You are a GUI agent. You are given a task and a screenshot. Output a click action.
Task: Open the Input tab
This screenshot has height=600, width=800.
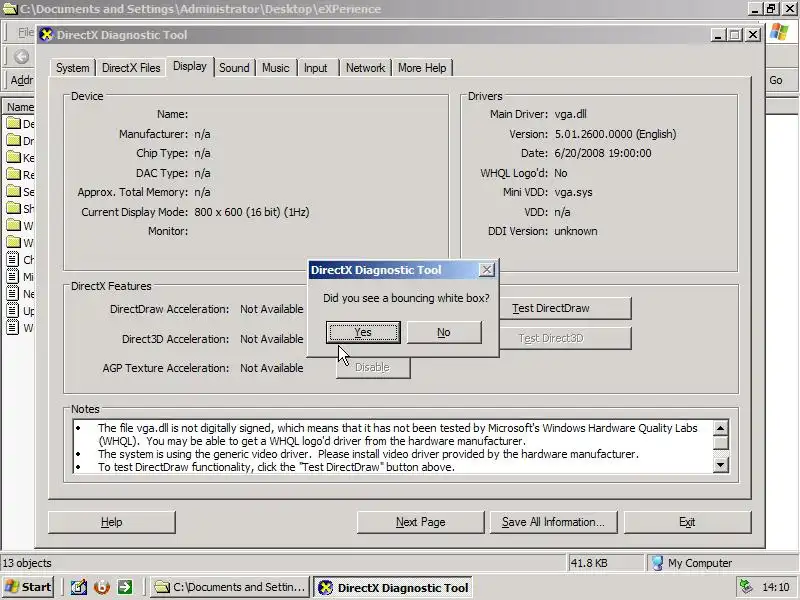[316, 68]
